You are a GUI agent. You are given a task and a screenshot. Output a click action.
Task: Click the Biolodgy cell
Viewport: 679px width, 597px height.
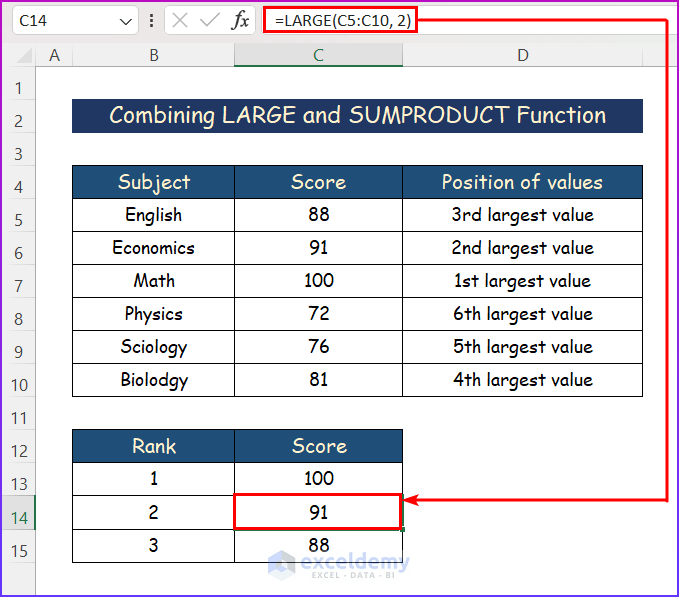[153, 380]
